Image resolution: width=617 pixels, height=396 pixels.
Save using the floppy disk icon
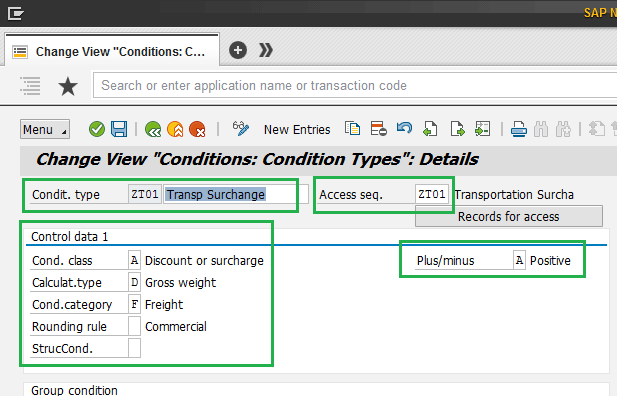tap(119, 129)
